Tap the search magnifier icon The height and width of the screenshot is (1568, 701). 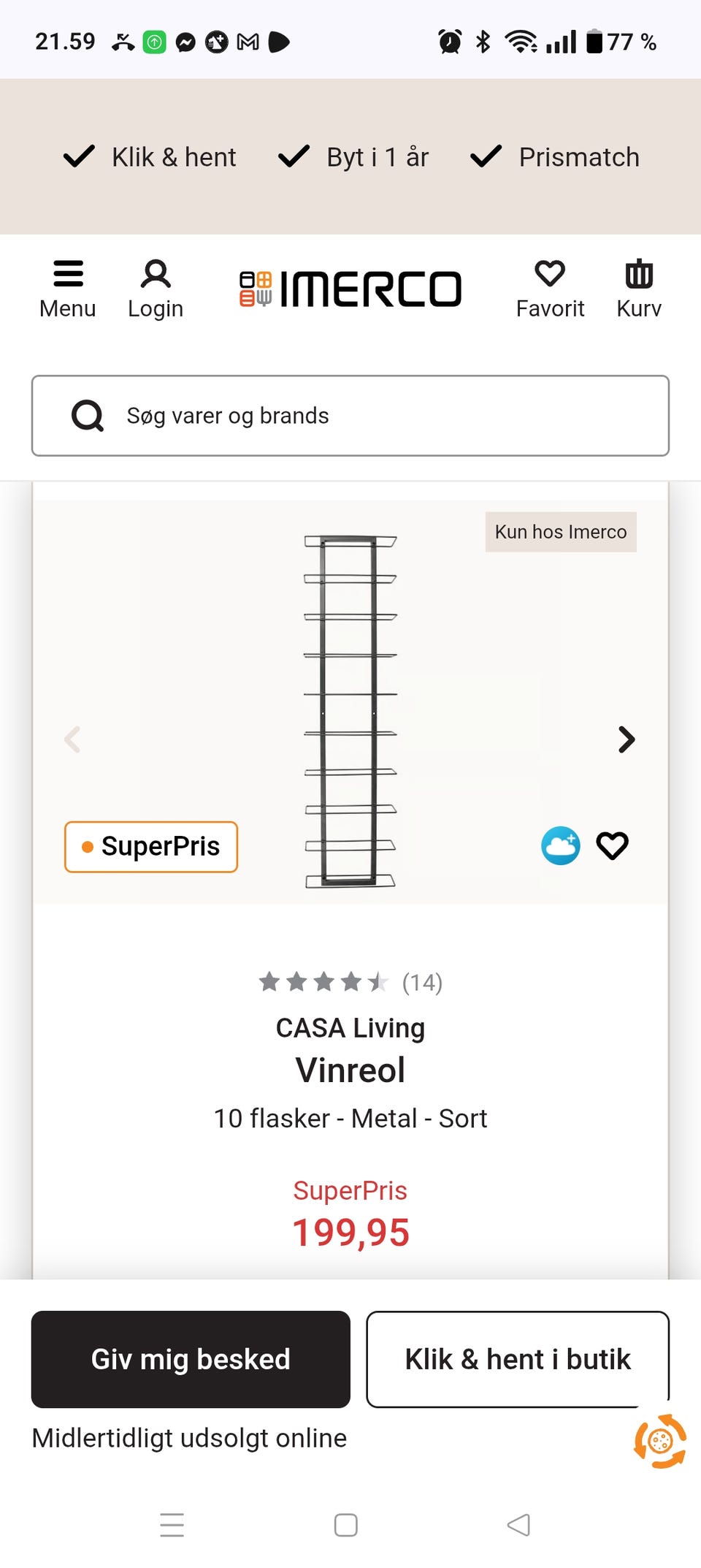pyautogui.click(x=88, y=416)
